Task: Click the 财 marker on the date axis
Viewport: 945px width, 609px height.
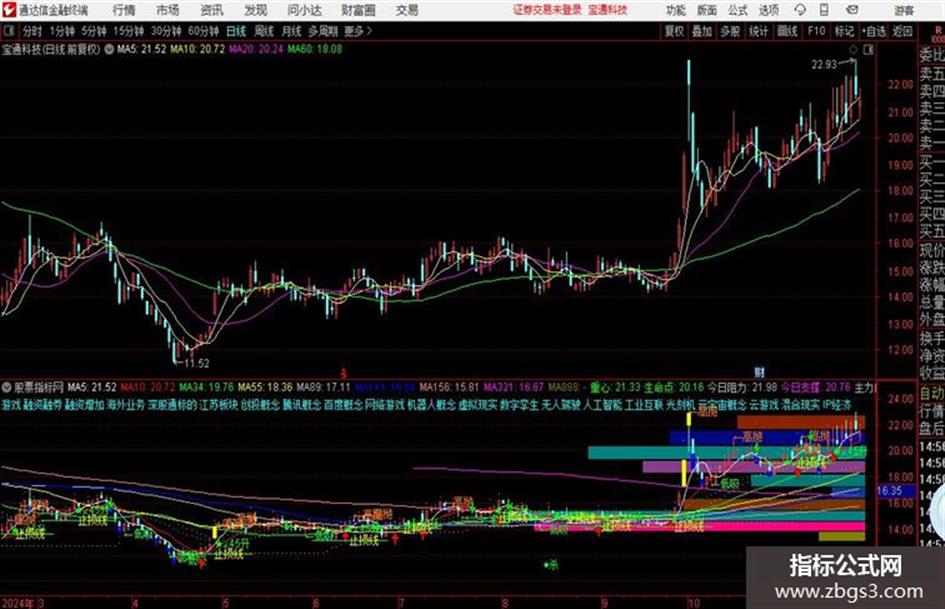Action: (x=759, y=372)
